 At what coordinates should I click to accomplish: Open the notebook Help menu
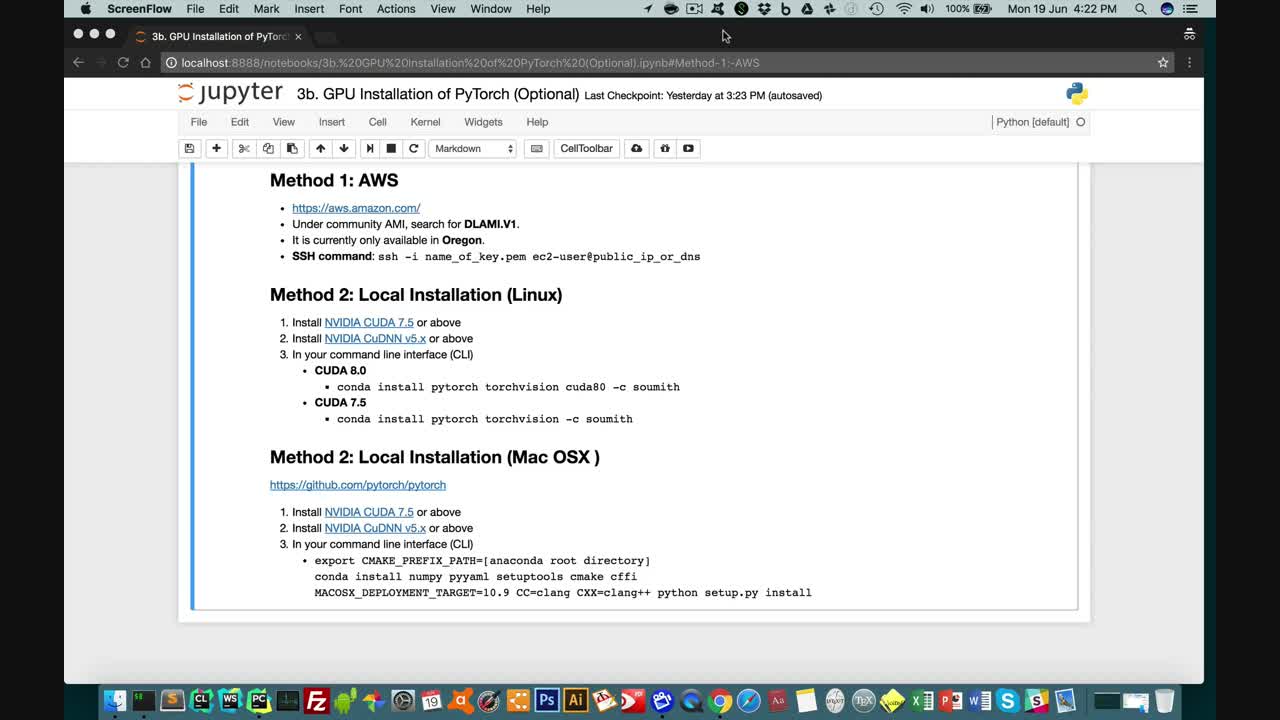(537, 122)
